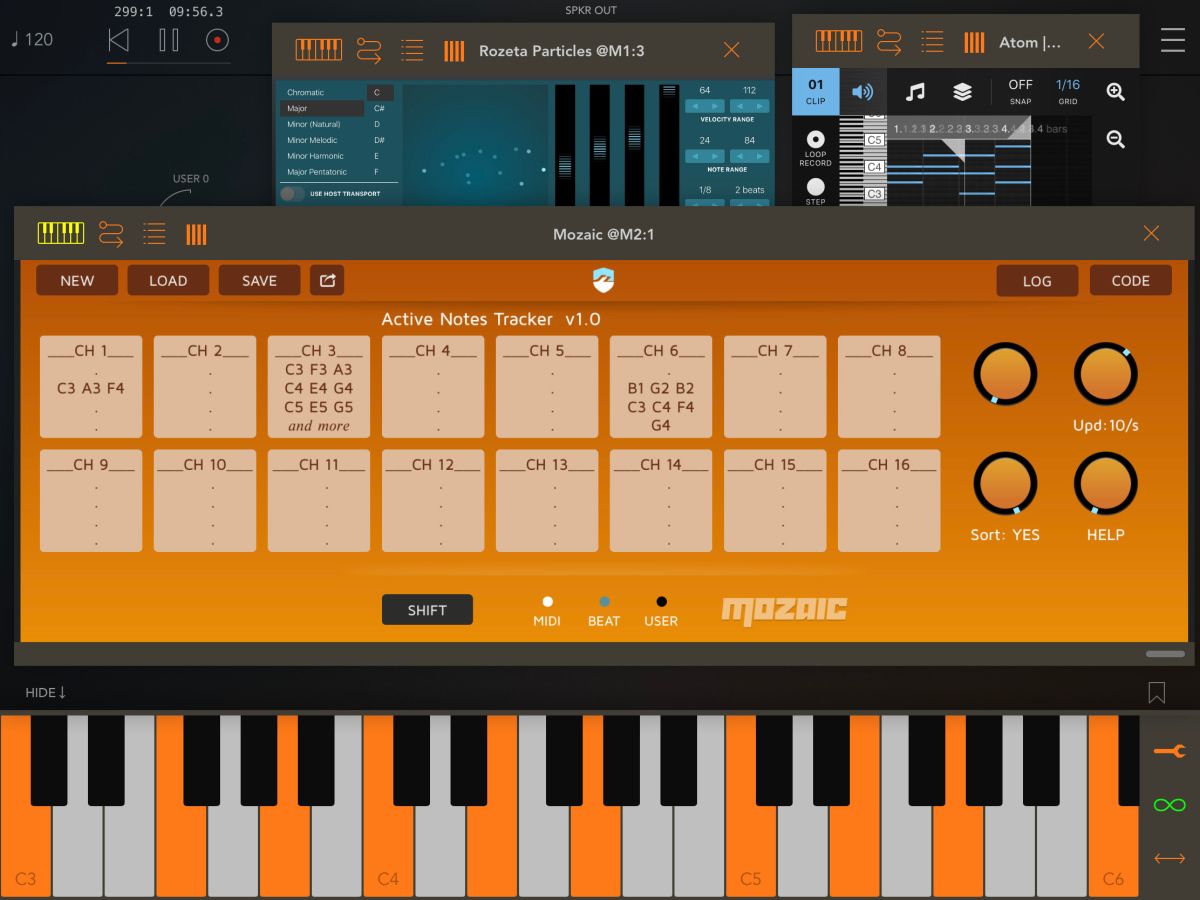The width and height of the screenshot is (1200, 900).
Task: Open the preset list icon in Atom window
Action: 932,41
